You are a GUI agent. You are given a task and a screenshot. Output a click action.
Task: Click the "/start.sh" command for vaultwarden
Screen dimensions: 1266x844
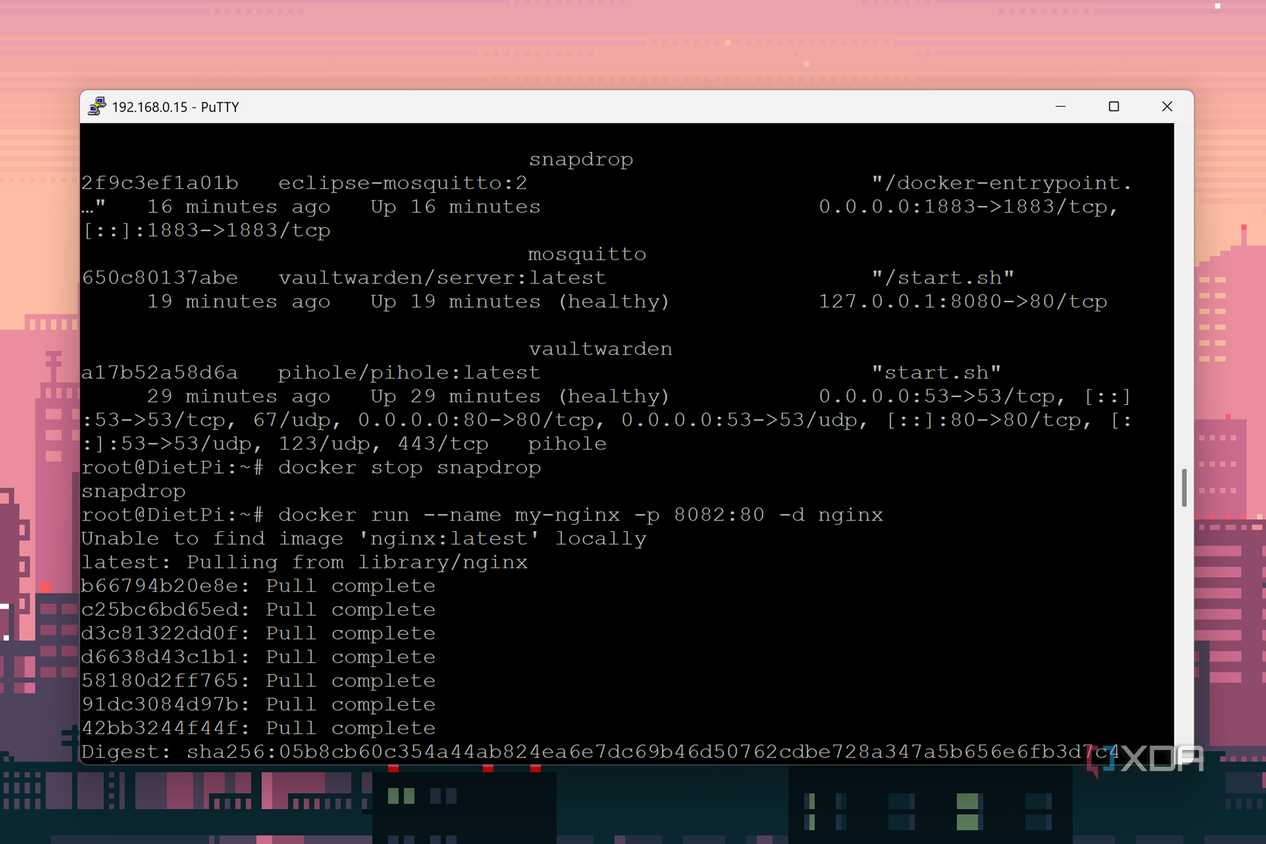pyautogui.click(x=943, y=278)
